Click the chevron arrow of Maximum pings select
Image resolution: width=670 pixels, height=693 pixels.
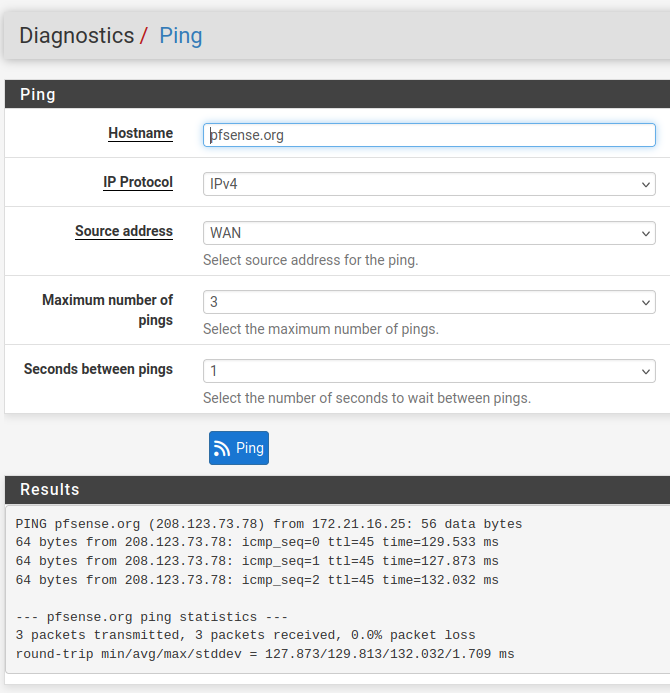pos(646,302)
